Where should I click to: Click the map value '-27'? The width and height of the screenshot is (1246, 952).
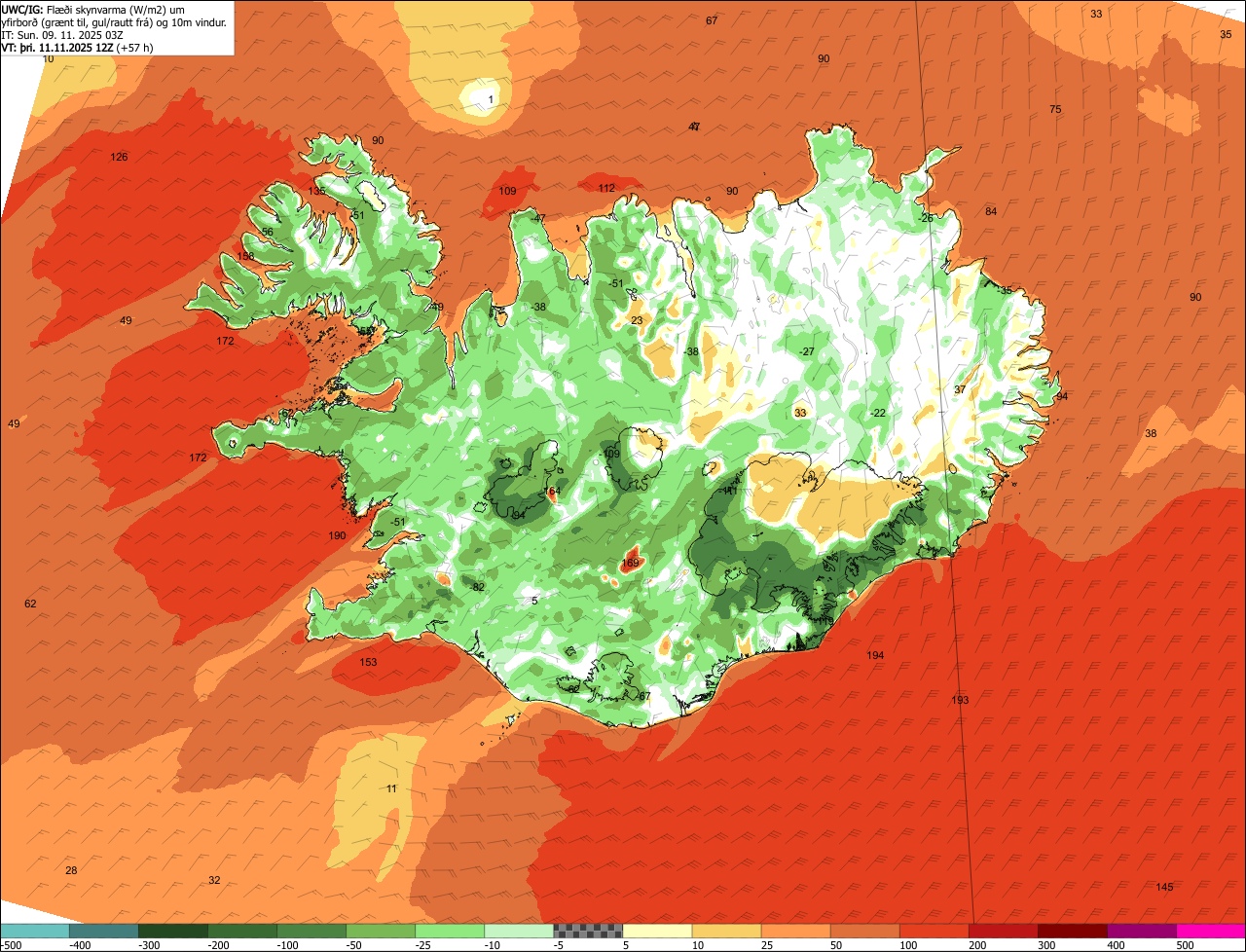(807, 352)
